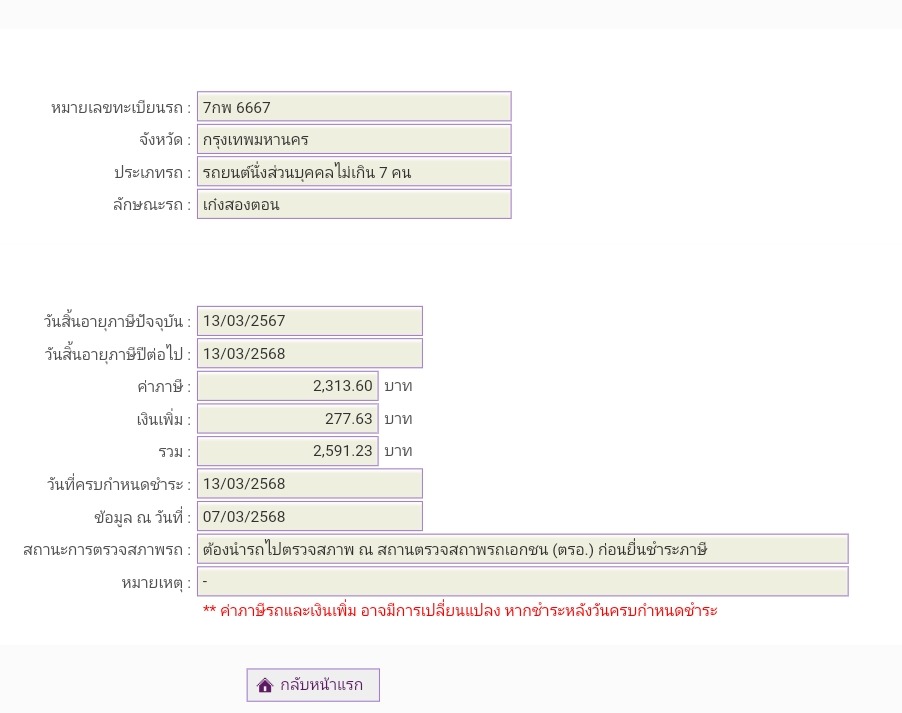This screenshot has width=902, height=713.
Task: Click the remarks field containing a dash
Action: point(522,581)
